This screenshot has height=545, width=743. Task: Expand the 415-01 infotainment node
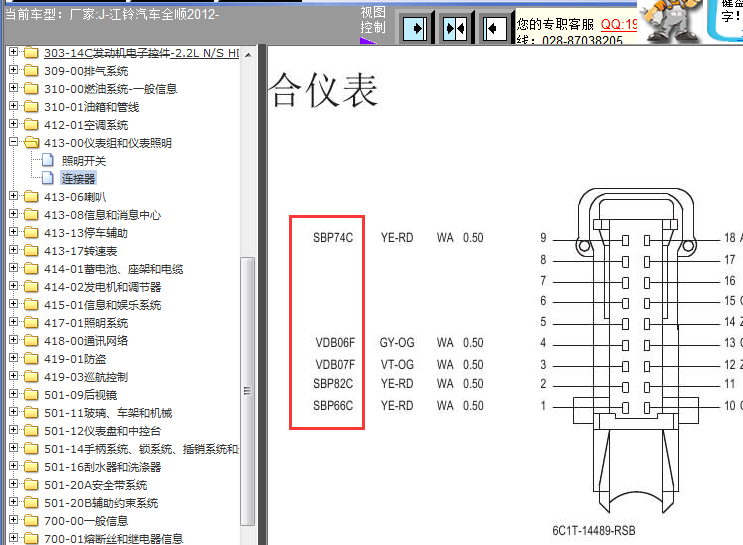[x=13, y=304]
